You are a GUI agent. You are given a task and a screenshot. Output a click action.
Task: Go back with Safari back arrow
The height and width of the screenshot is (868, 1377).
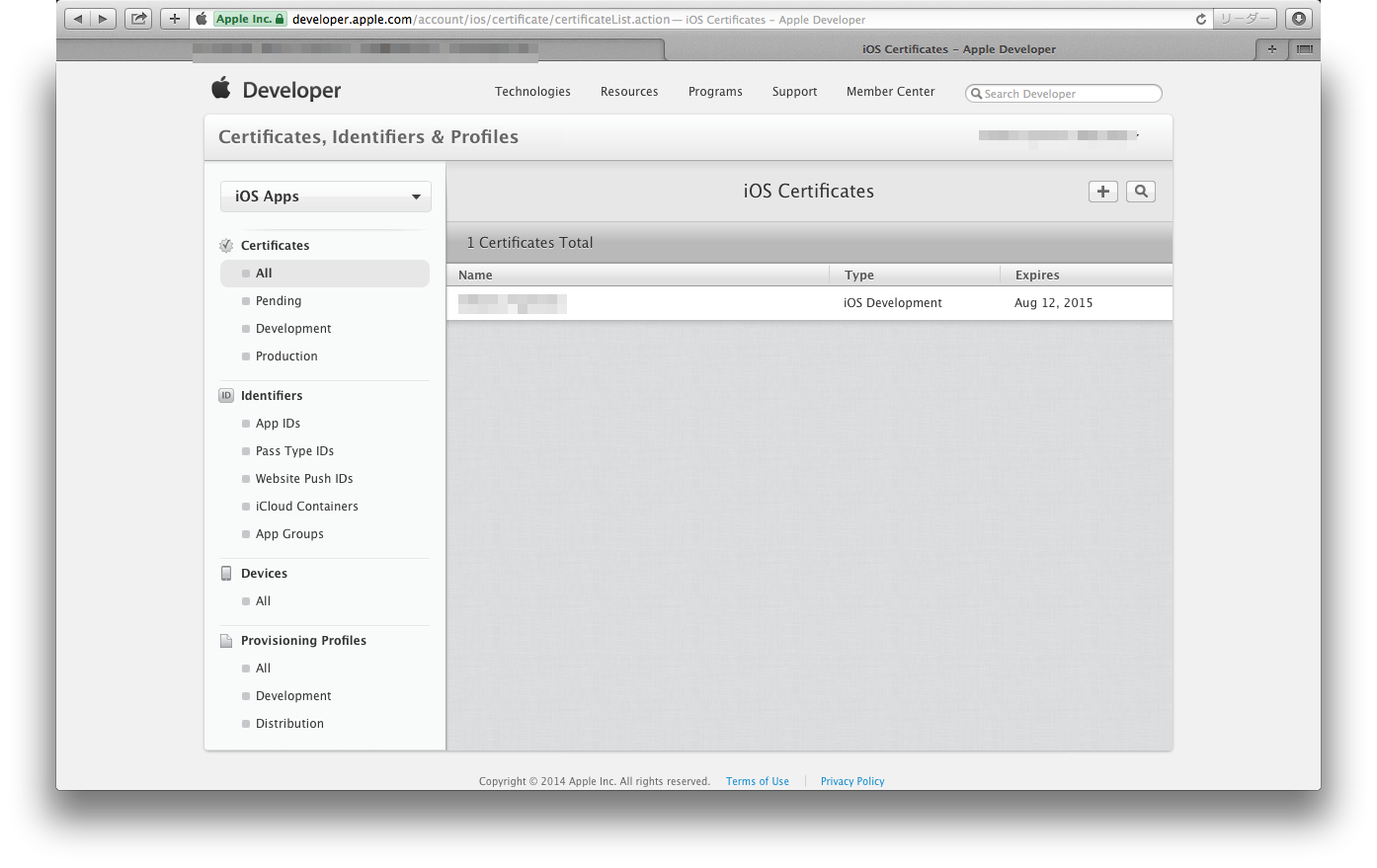click(78, 19)
